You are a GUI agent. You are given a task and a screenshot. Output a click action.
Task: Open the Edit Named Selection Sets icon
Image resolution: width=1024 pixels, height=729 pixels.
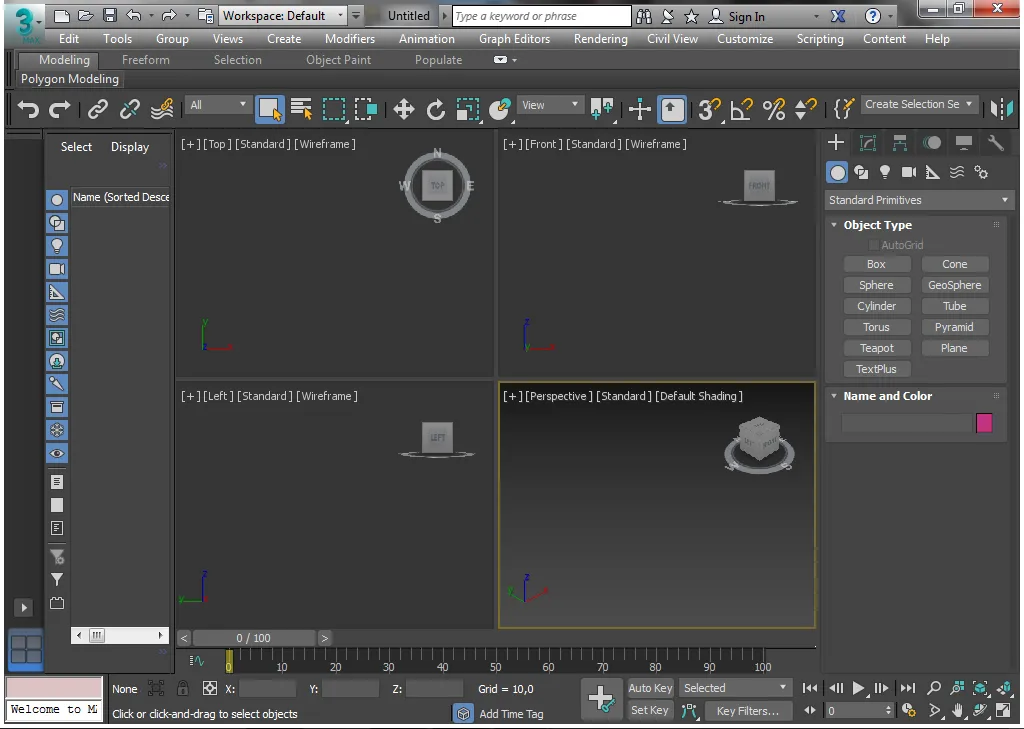point(843,108)
